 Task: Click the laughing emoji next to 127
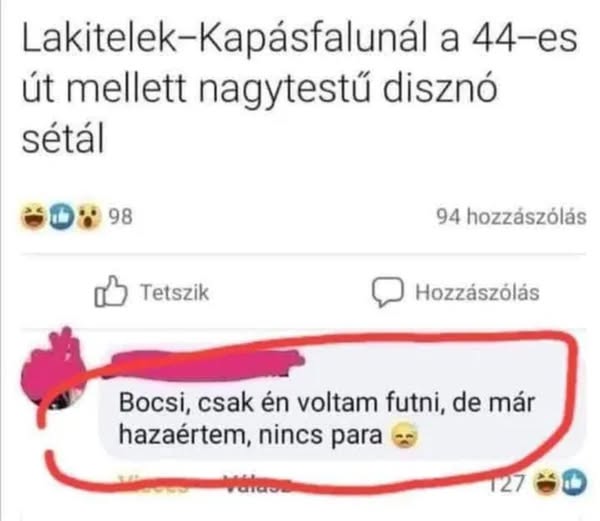[546, 483]
